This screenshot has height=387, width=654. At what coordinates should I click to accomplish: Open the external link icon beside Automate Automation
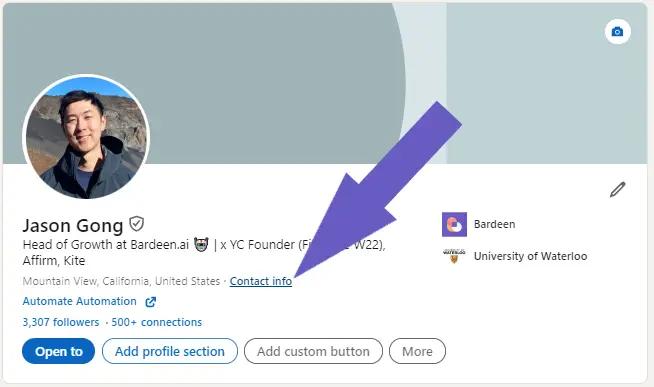click(151, 302)
